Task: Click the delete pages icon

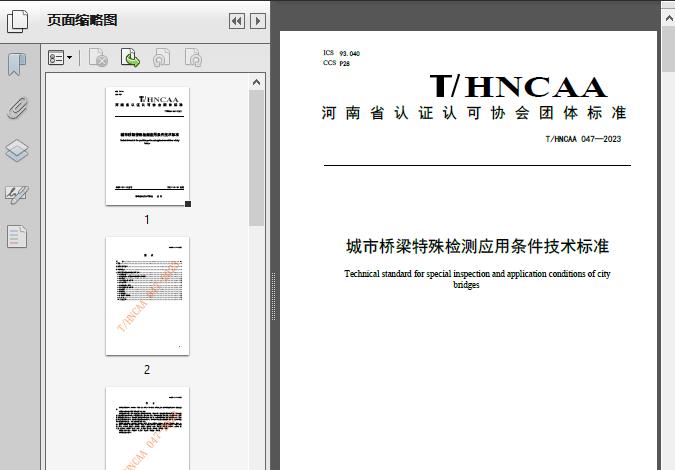Action: (x=98, y=58)
